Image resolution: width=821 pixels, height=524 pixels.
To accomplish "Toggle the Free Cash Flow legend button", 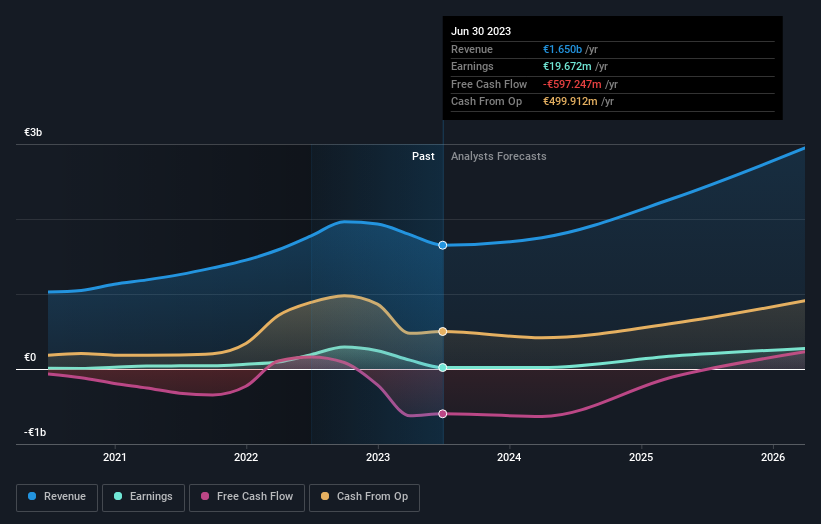I will [x=247, y=497].
